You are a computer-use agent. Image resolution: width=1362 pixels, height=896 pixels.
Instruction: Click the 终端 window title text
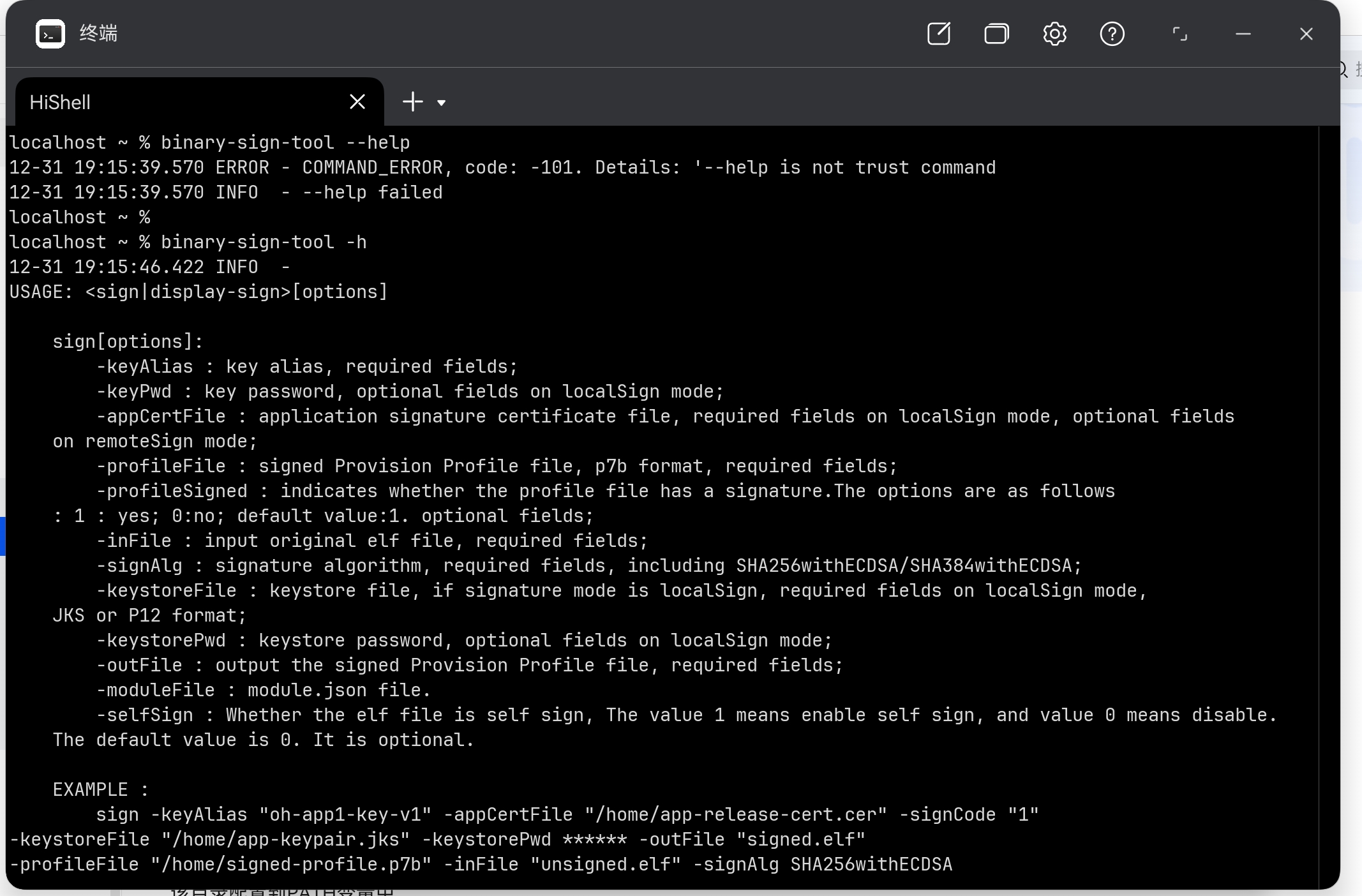(x=98, y=34)
